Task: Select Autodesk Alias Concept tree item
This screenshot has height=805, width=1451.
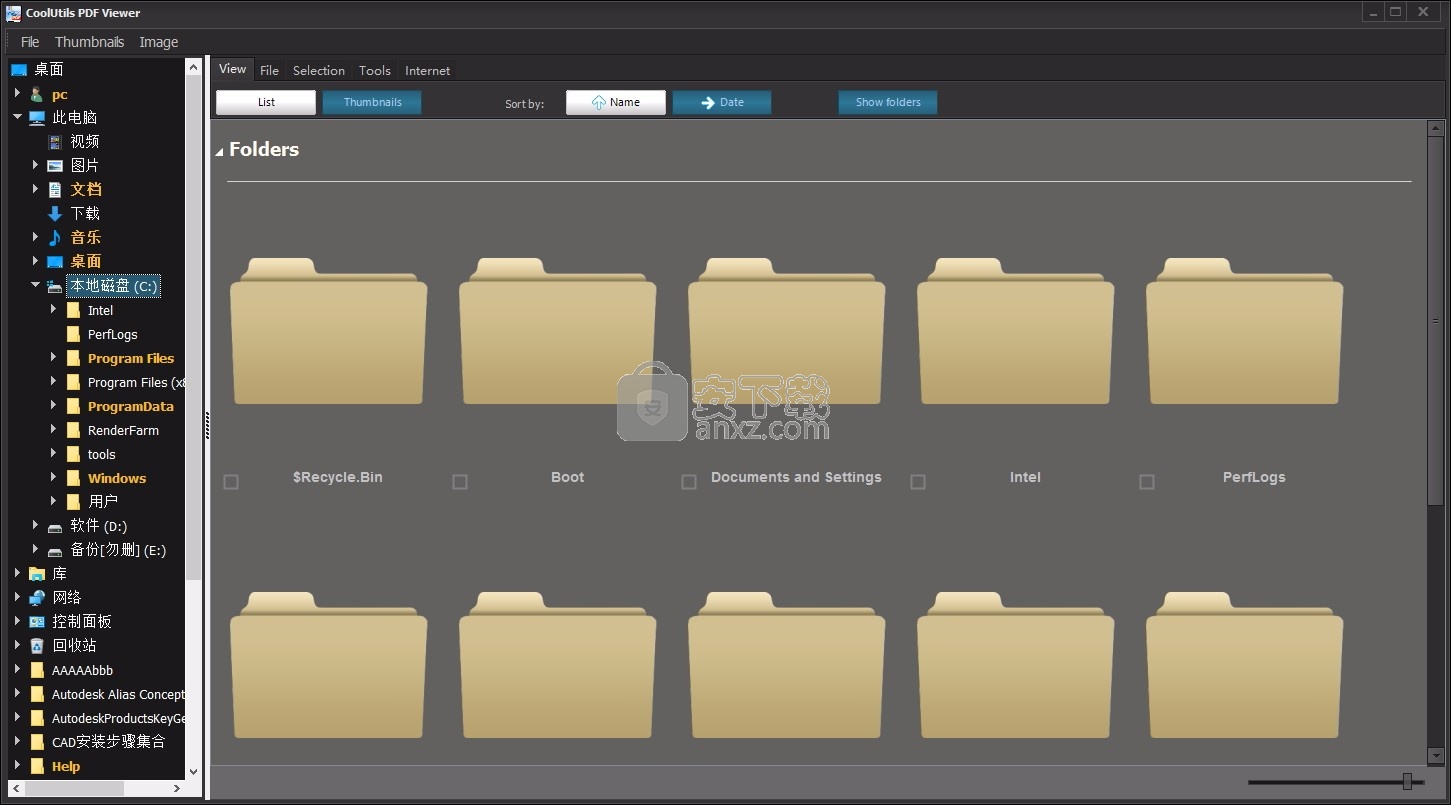Action: tap(119, 694)
